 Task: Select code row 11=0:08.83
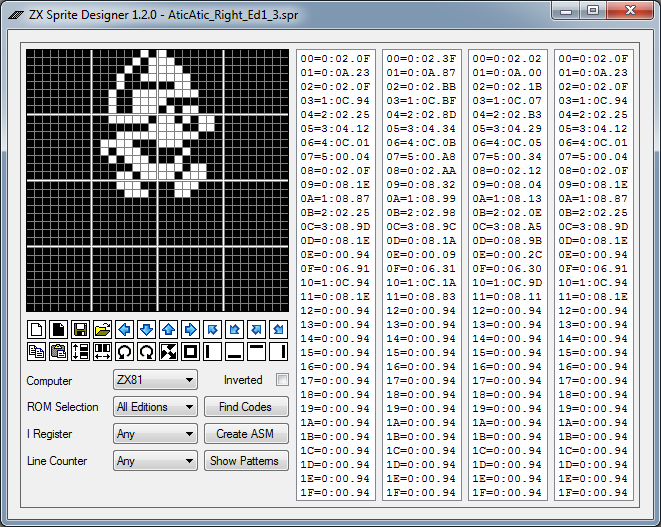pos(421,296)
